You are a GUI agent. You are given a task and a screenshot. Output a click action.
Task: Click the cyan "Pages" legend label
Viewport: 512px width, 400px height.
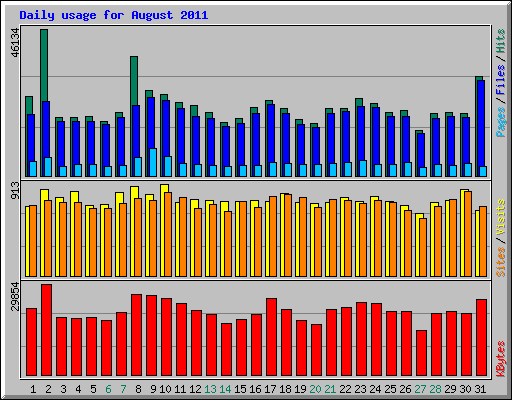coord(501,122)
